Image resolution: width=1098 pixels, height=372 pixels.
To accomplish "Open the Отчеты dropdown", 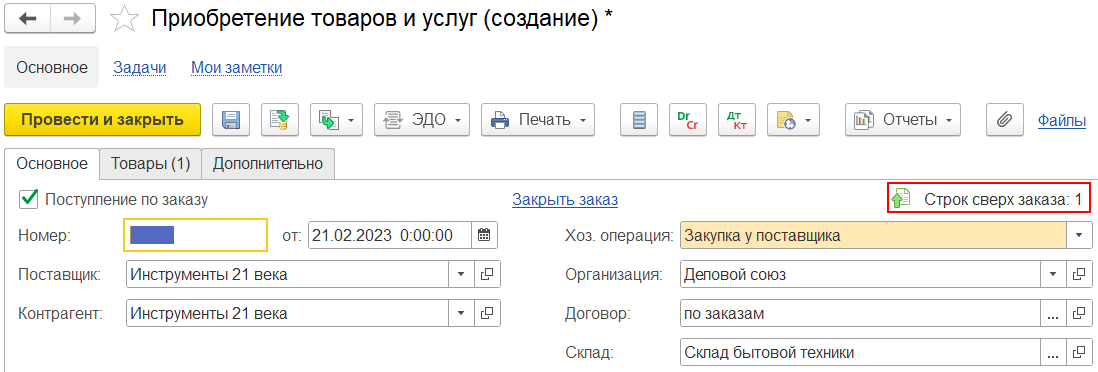I will [x=903, y=120].
